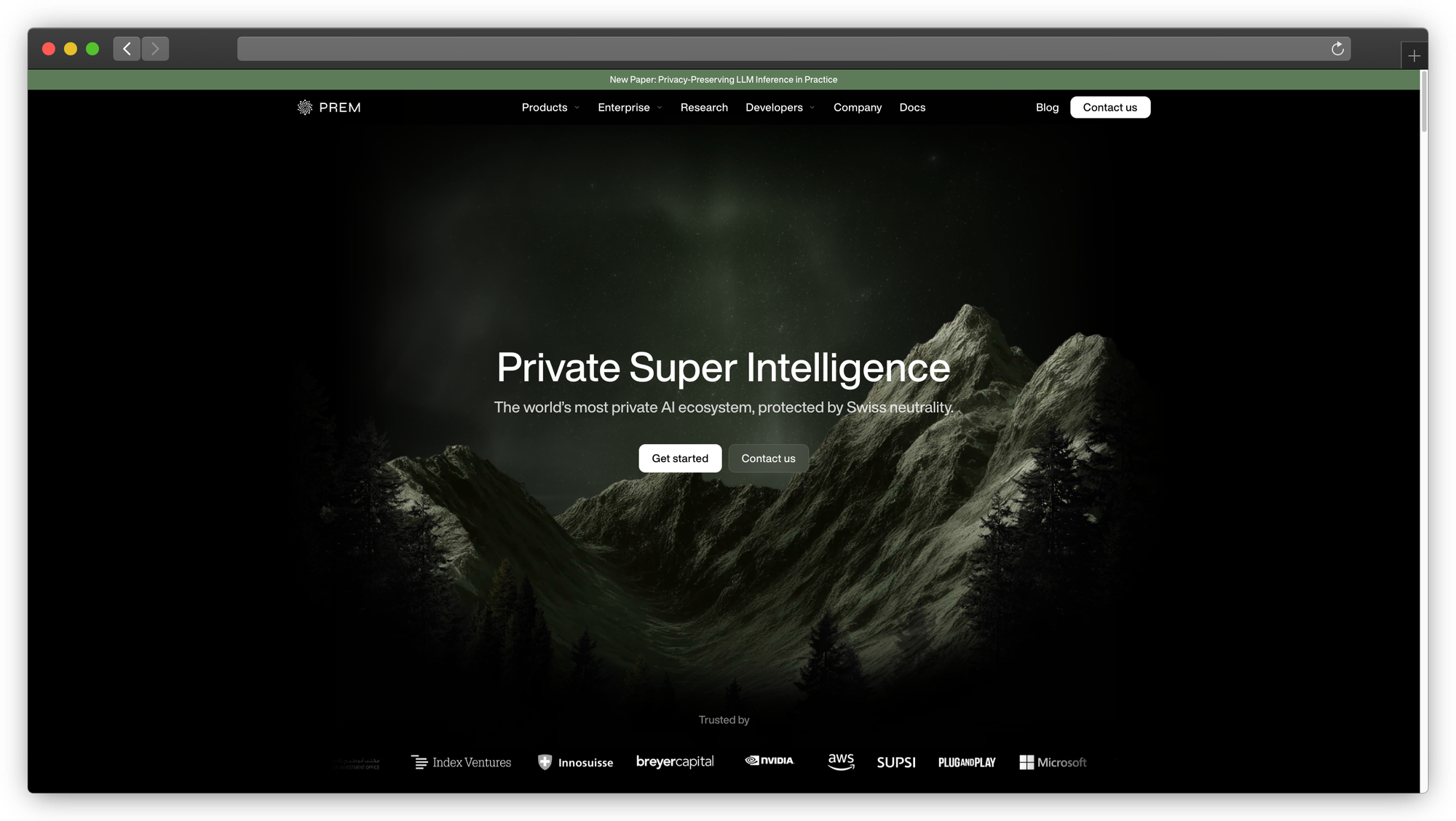This screenshot has width=1456, height=821.
Task: Expand the Enterprise dropdown menu
Action: pos(630,108)
